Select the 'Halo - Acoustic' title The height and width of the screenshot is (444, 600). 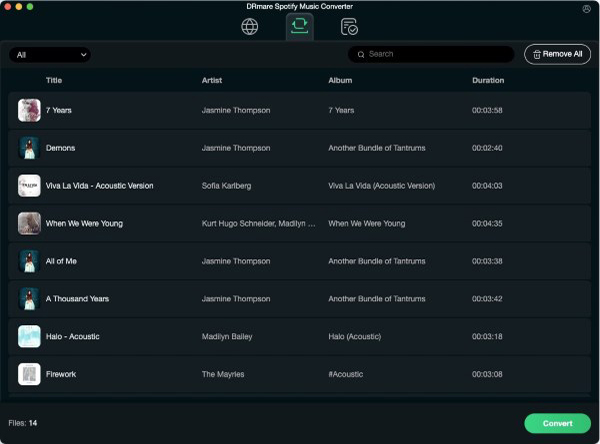[73, 336]
